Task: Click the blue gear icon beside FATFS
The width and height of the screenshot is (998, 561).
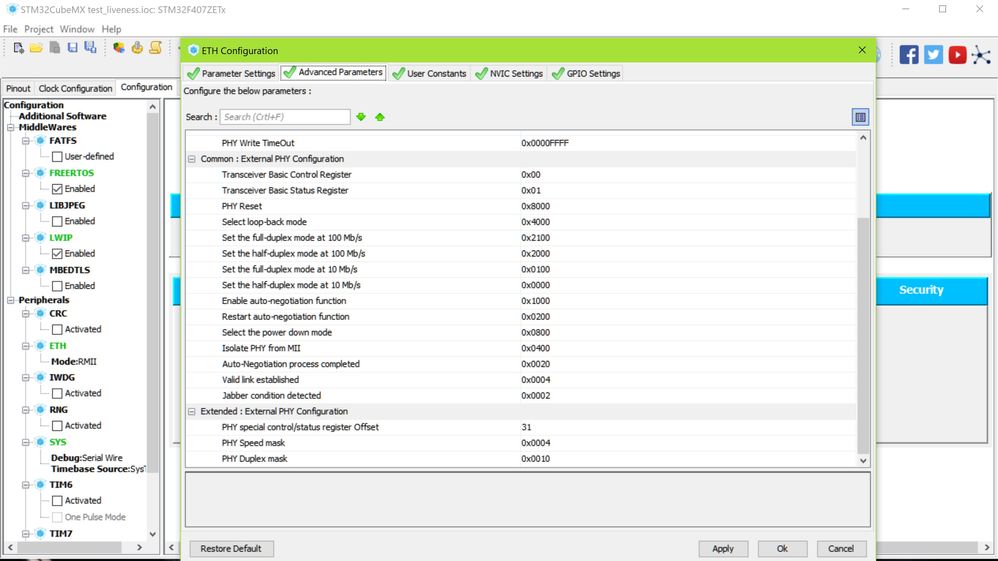Action: (40, 141)
